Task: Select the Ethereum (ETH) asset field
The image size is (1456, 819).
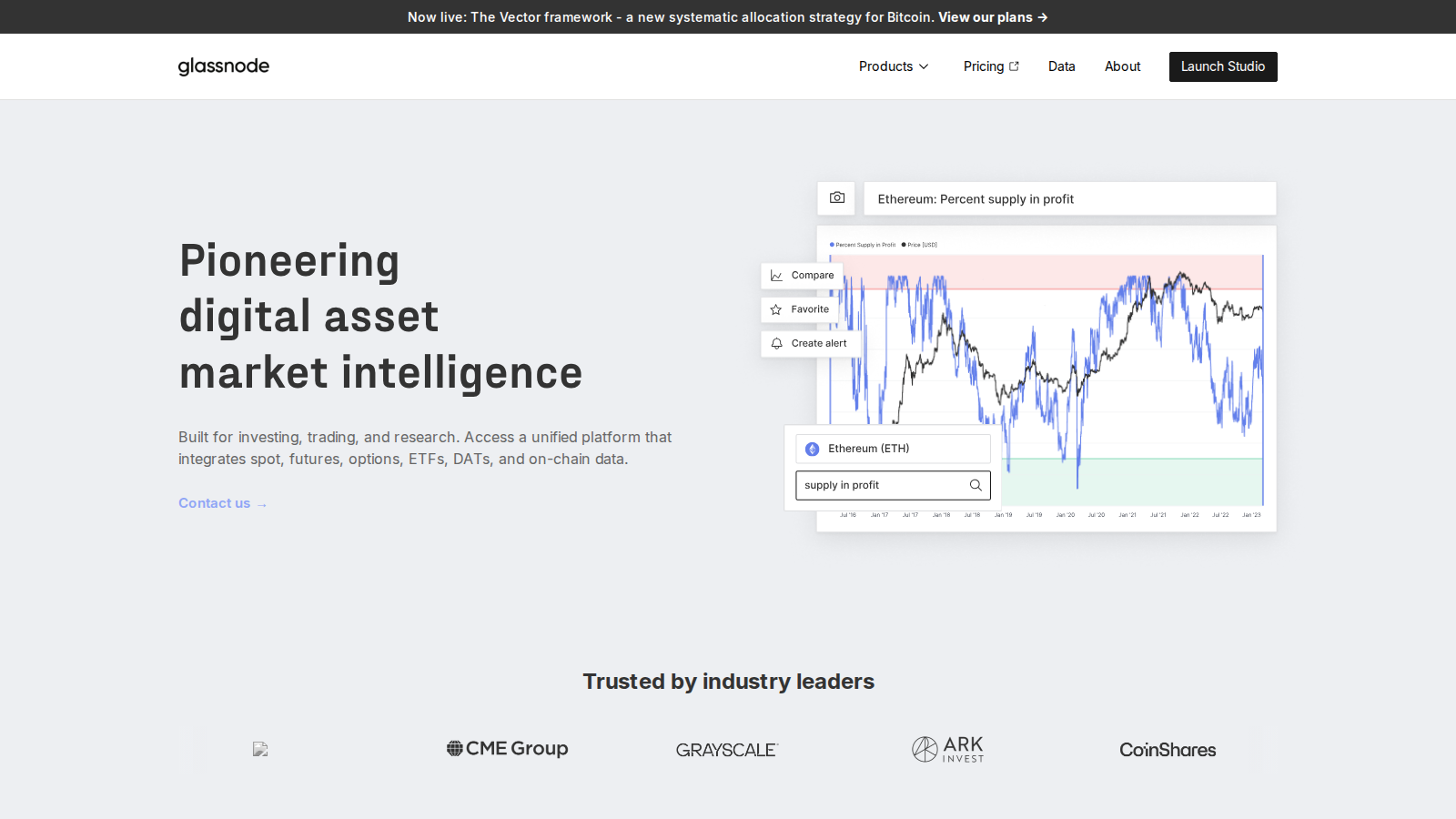Action: (x=894, y=449)
